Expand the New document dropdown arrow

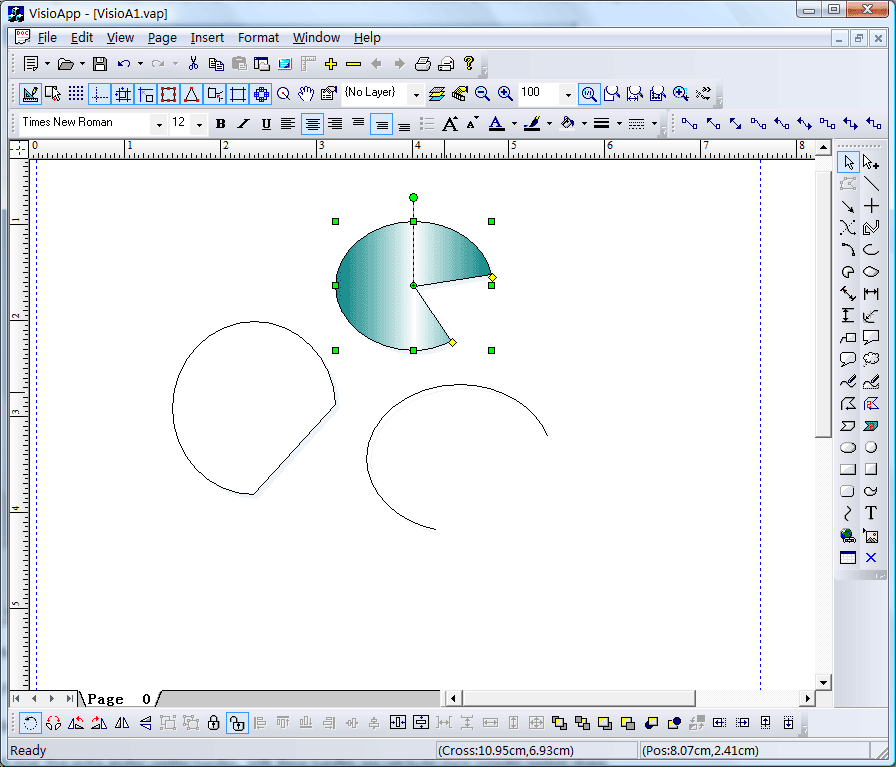[x=47, y=64]
